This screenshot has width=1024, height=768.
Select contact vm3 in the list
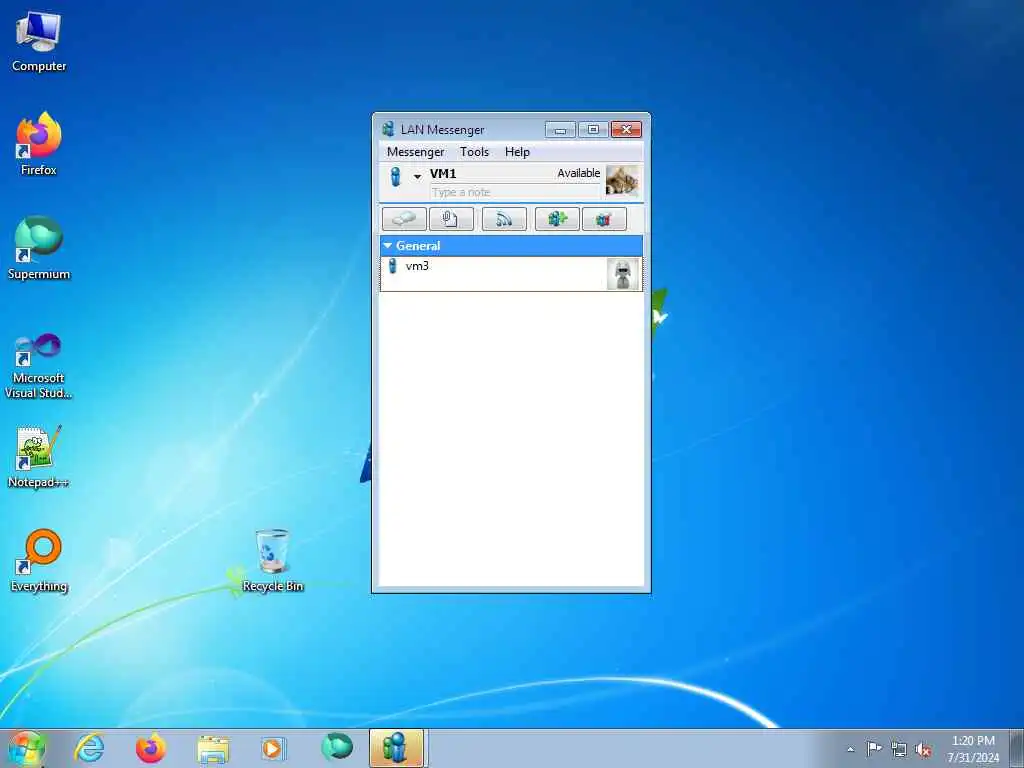(511, 274)
